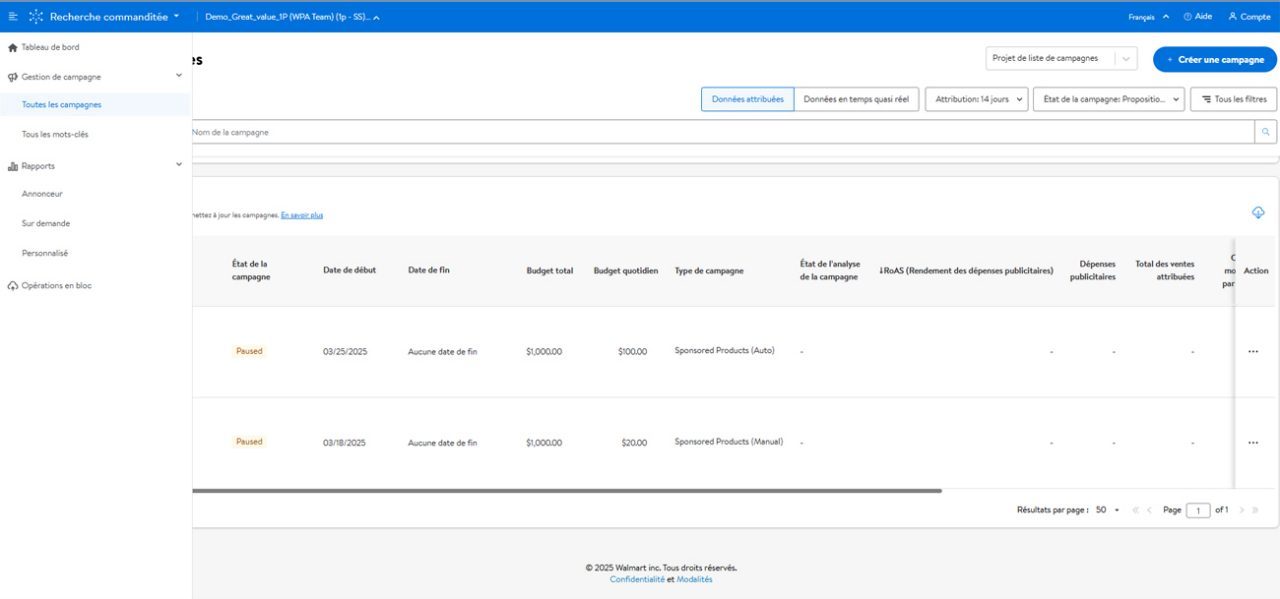The height and width of the screenshot is (599, 1280).
Task: Open the En savoir plus link
Action: pyautogui.click(x=301, y=215)
